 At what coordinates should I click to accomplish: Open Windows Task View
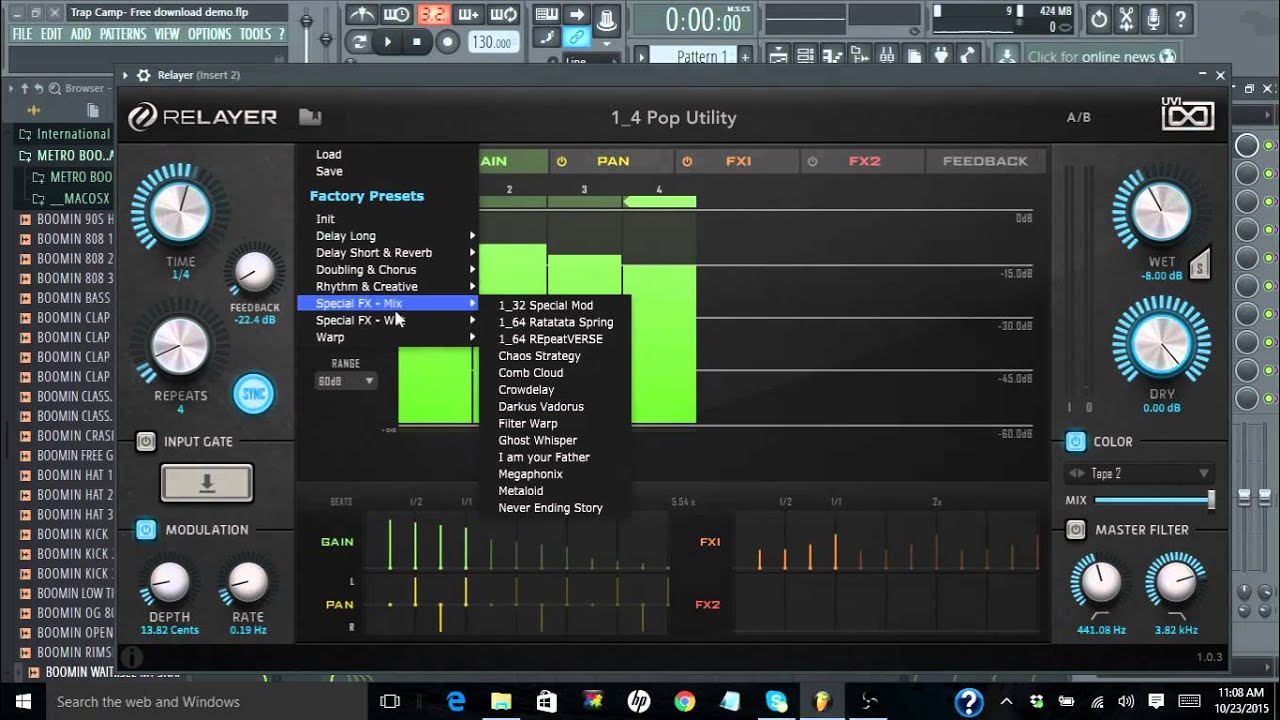tap(390, 702)
